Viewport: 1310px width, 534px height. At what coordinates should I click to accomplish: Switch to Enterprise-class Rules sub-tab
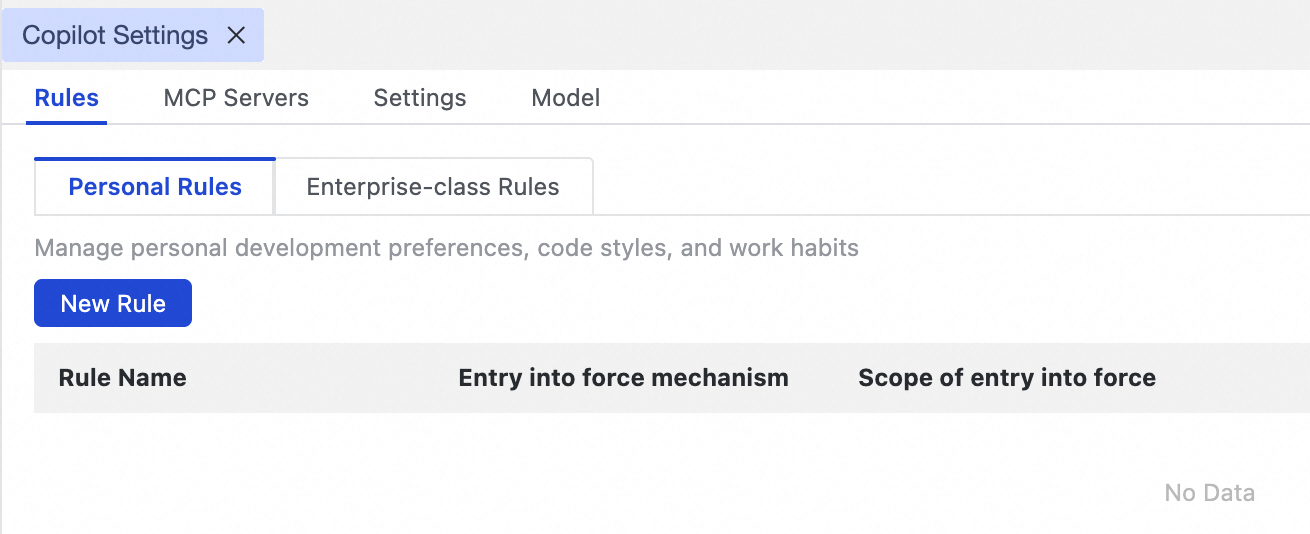(x=433, y=187)
